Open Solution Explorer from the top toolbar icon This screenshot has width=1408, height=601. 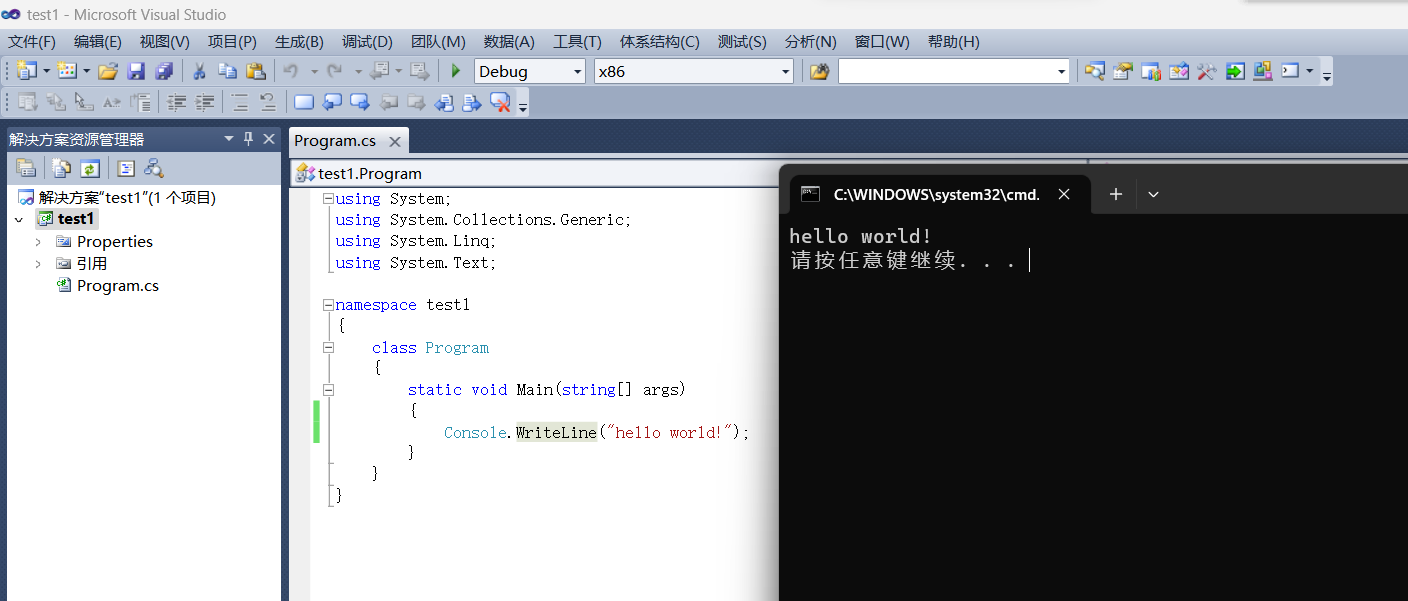(1095, 71)
